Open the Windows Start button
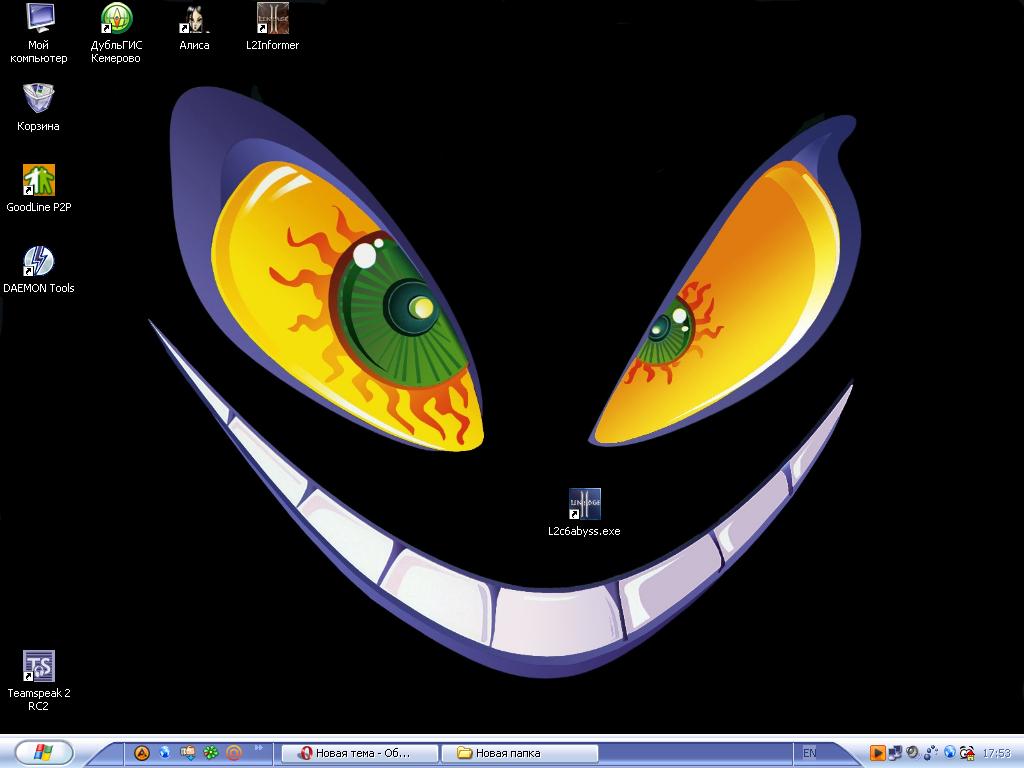Image resolution: width=1024 pixels, height=768 pixels. [44, 752]
